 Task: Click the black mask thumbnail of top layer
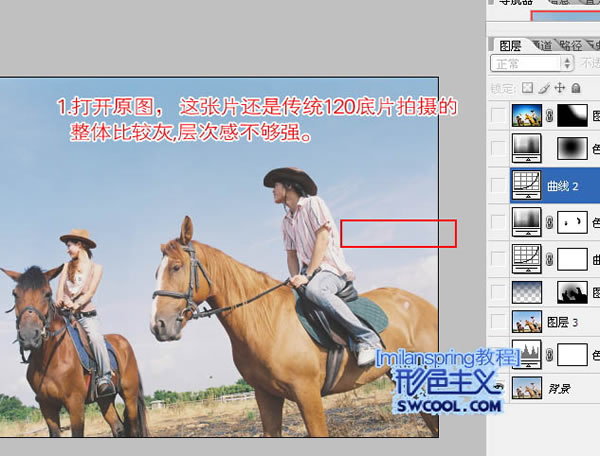click(572, 115)
